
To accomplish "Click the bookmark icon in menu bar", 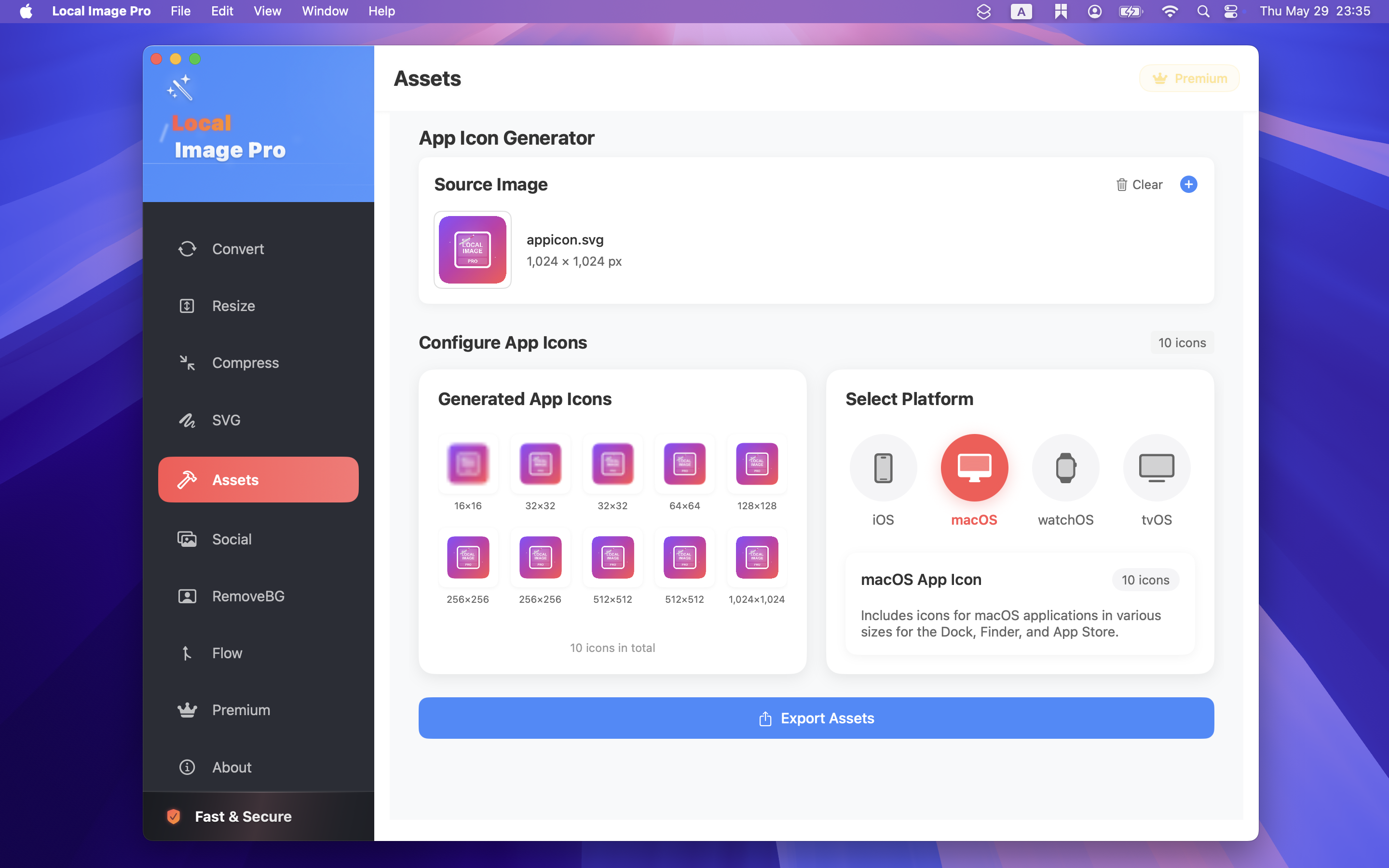I will tap(1060, 11).
